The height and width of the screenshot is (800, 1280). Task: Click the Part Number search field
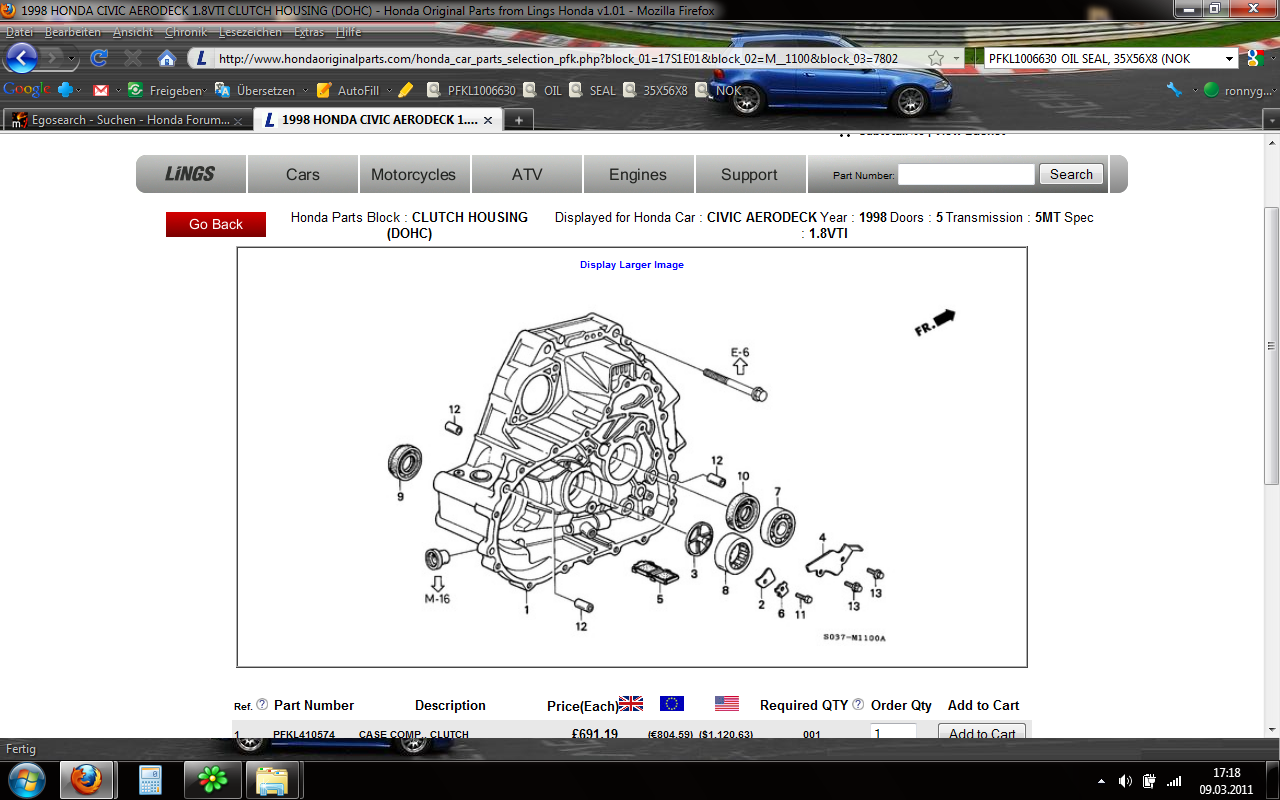coord(965,174)
